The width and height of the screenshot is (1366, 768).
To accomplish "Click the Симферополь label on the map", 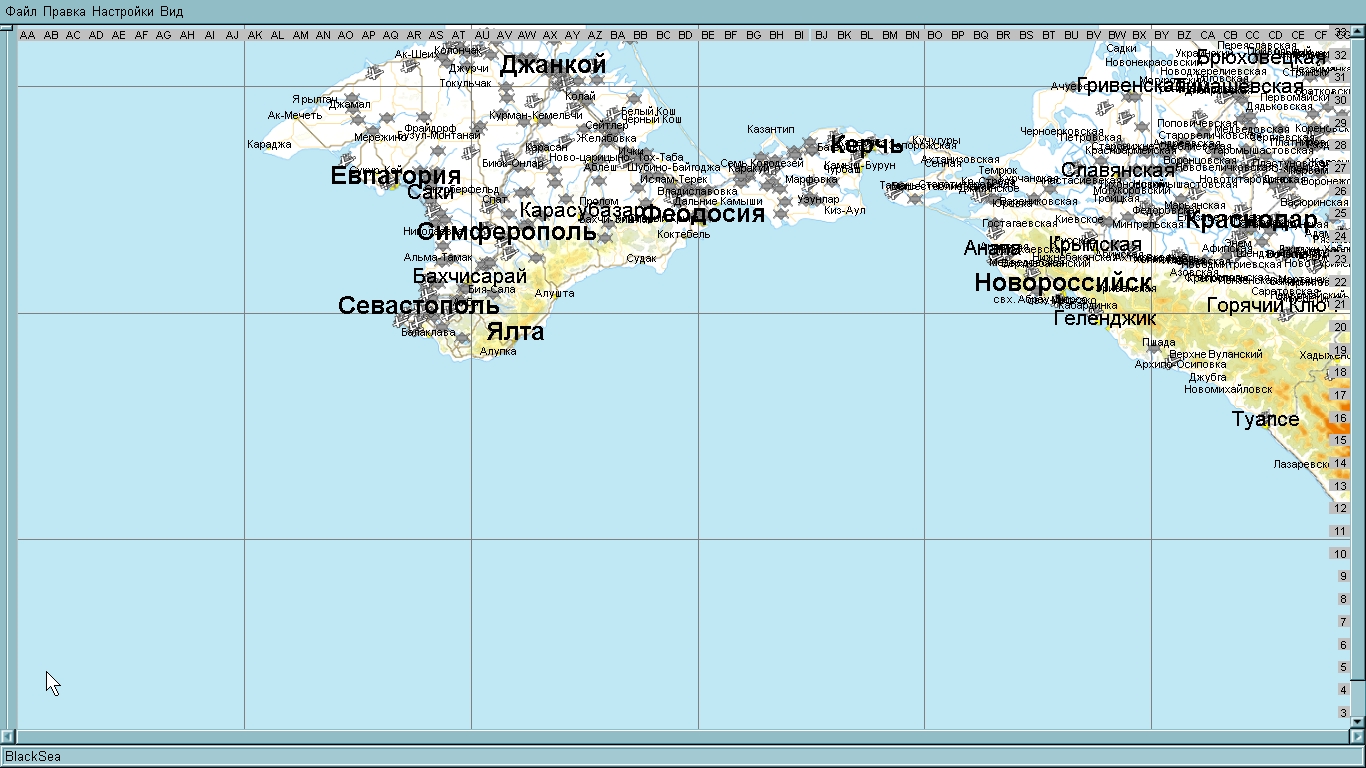I will tap(506, 232).
